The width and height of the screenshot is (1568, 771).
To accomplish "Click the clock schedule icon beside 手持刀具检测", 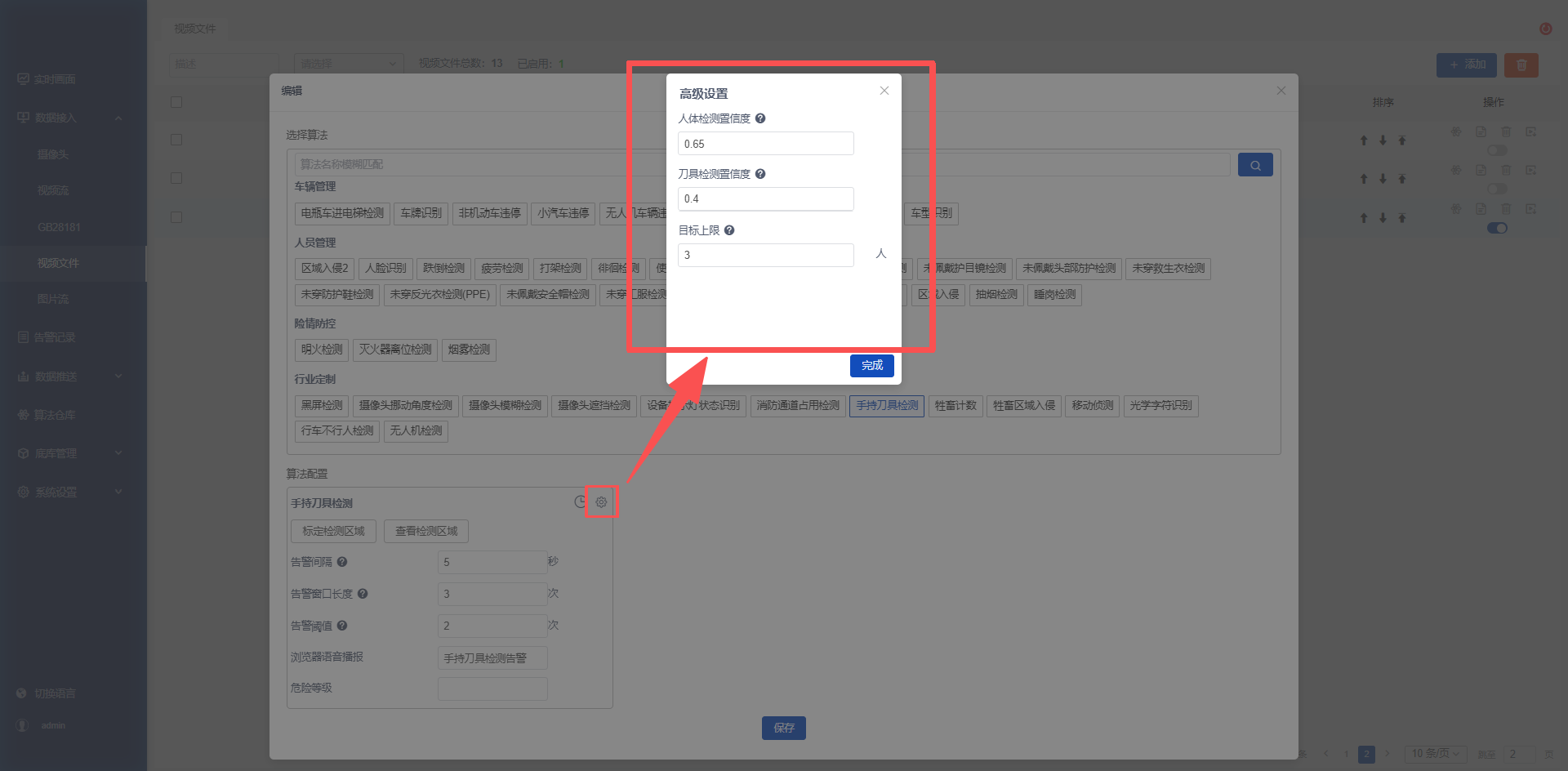I will pyautogui.click(x=580, y=502).
